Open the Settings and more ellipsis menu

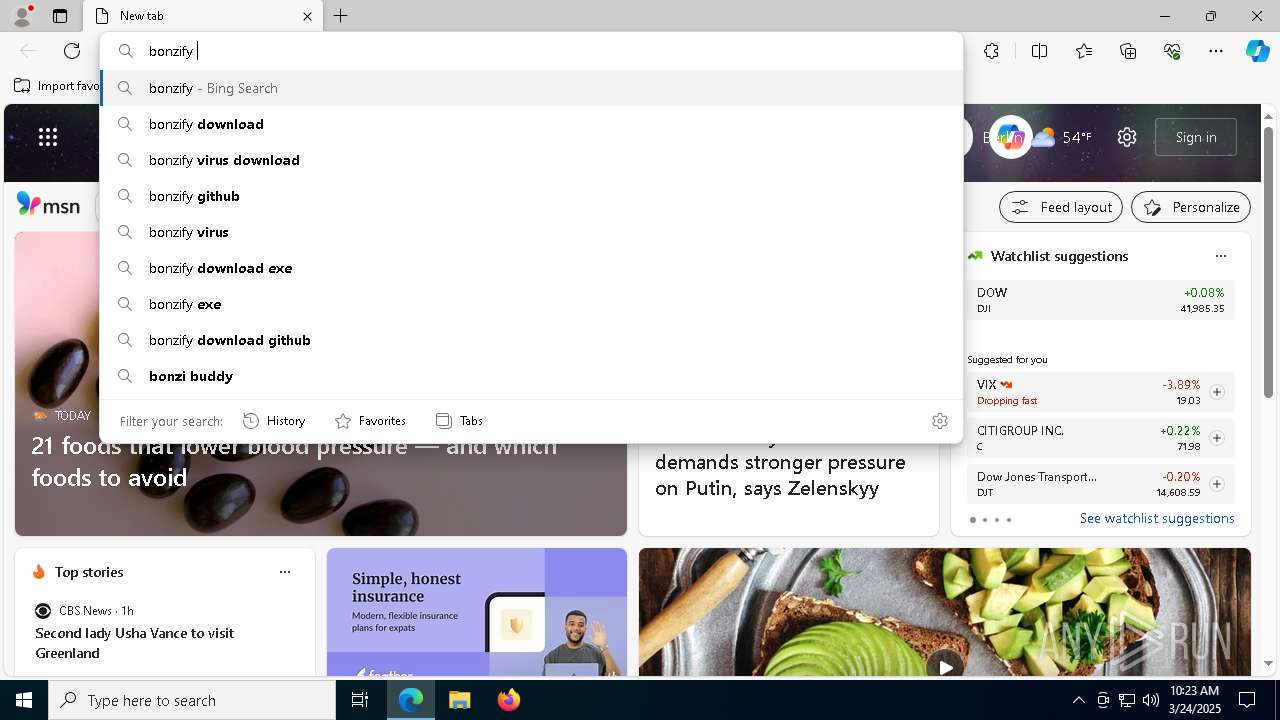[1216, 51]
